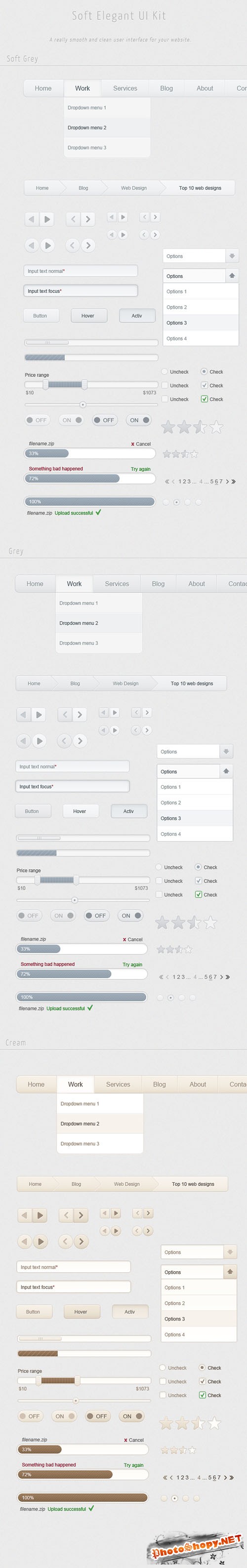Toggle the green-ticked Check checkbox in Soft Grey kit
The height and width of the screenshot is (1568, 247).
click(x=205, y=399)
